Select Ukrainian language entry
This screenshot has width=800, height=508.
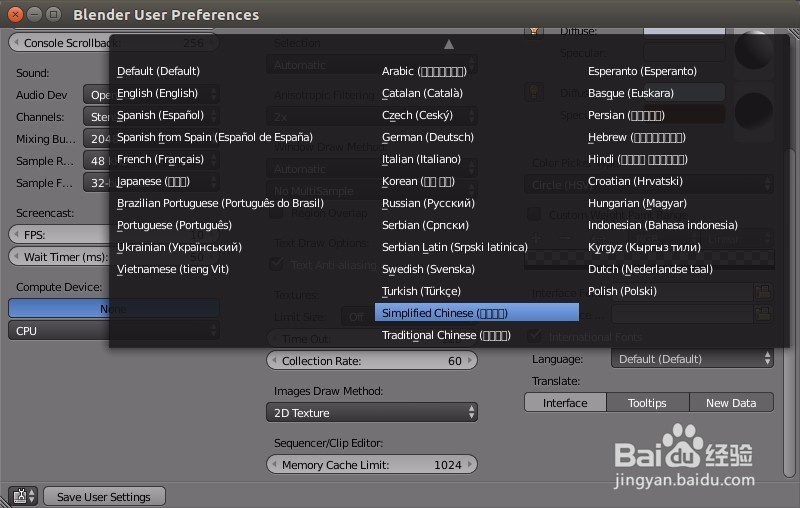coord(179,247)
